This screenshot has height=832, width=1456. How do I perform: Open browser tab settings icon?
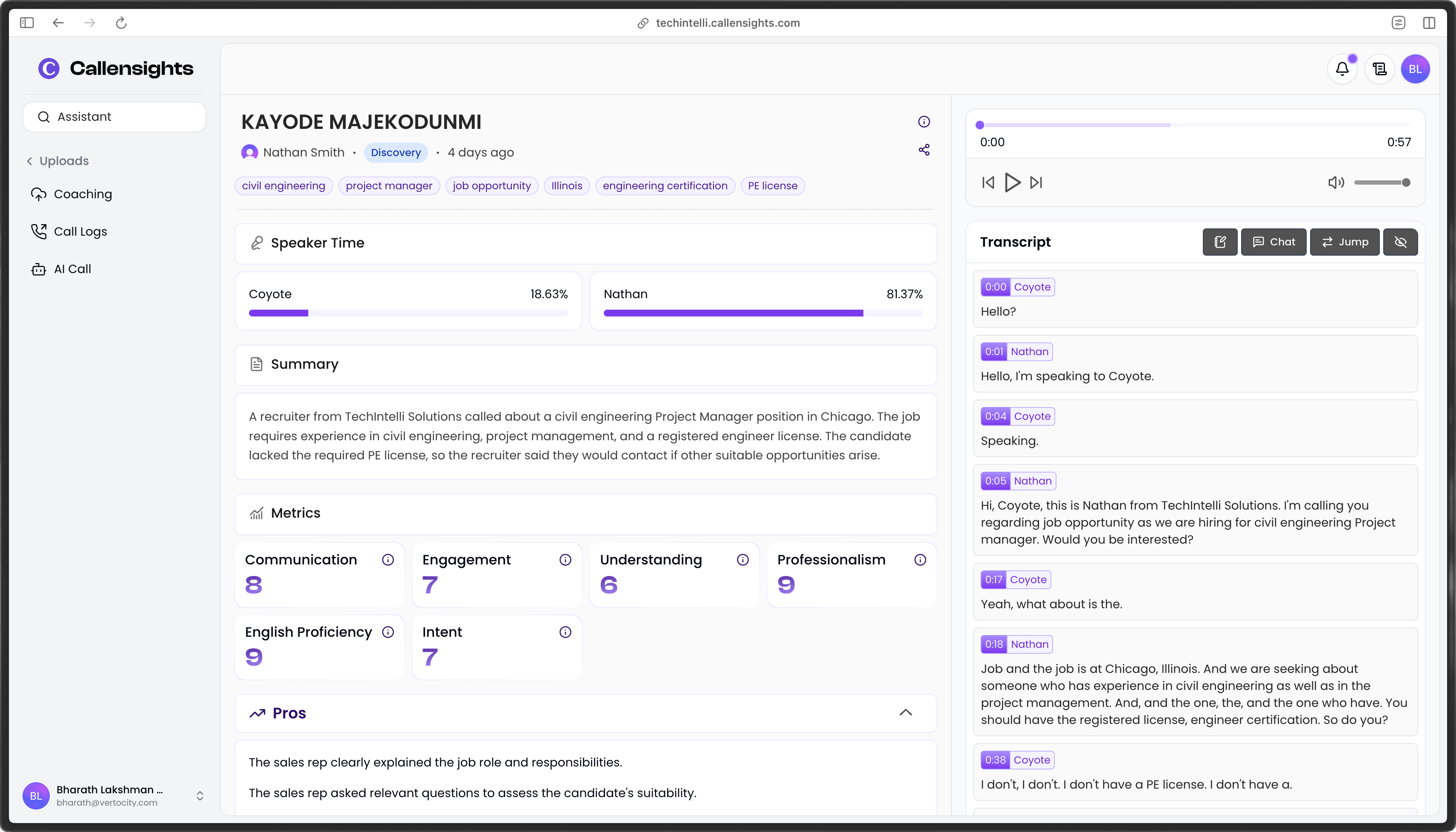1398,23
